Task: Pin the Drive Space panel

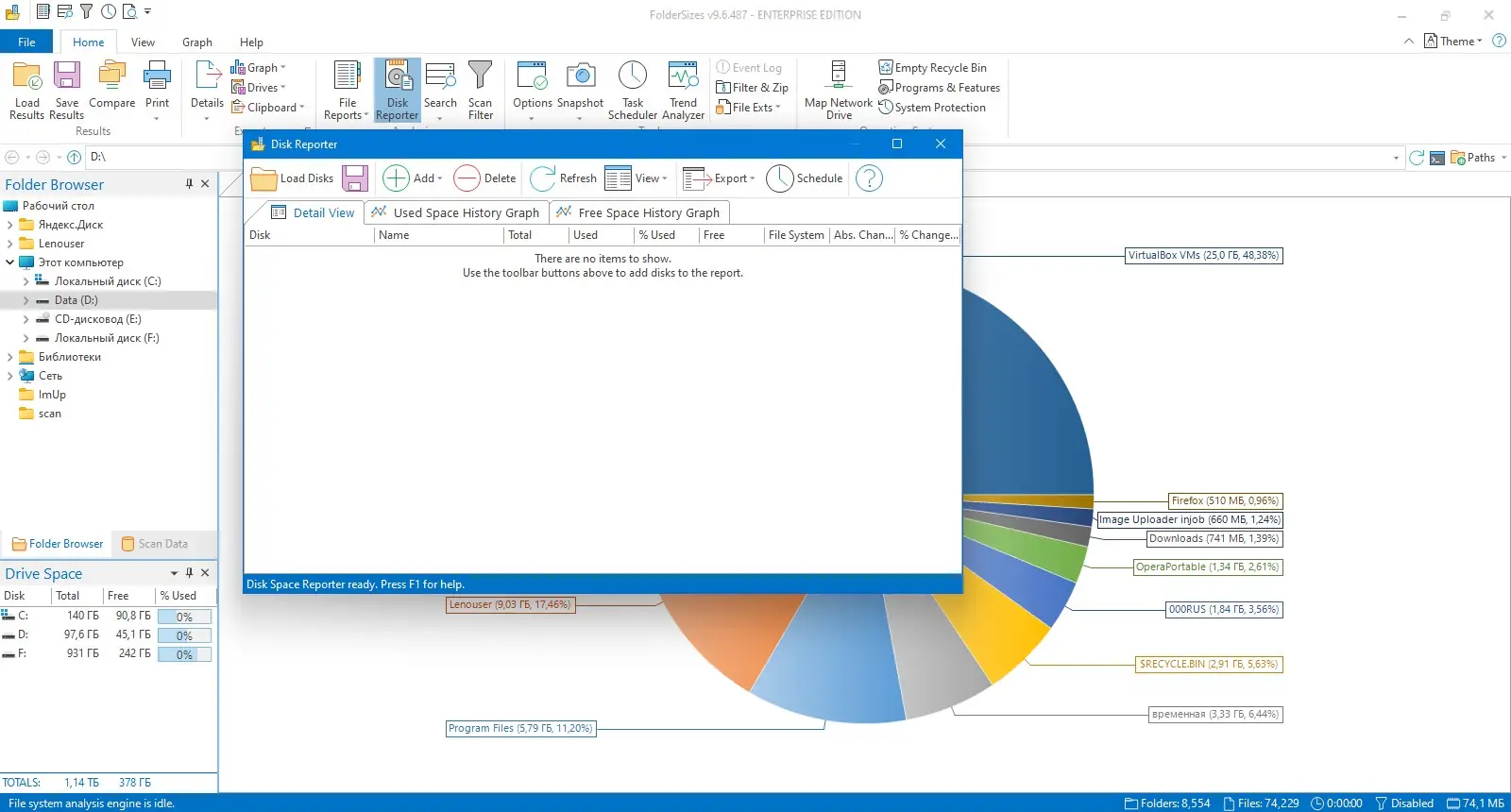Action: 189,573
